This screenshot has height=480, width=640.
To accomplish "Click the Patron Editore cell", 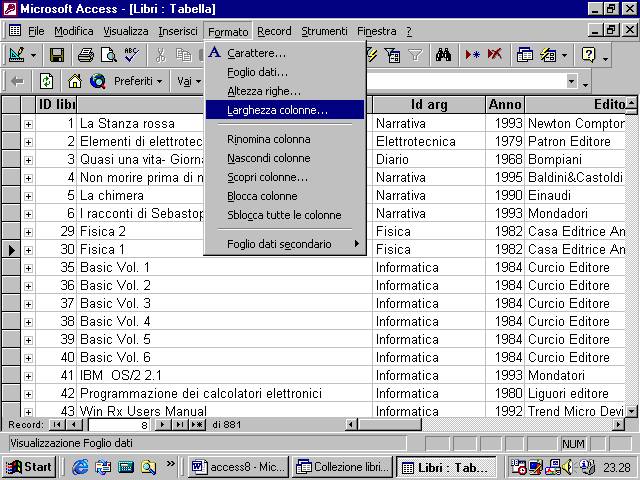I will 575,142.
